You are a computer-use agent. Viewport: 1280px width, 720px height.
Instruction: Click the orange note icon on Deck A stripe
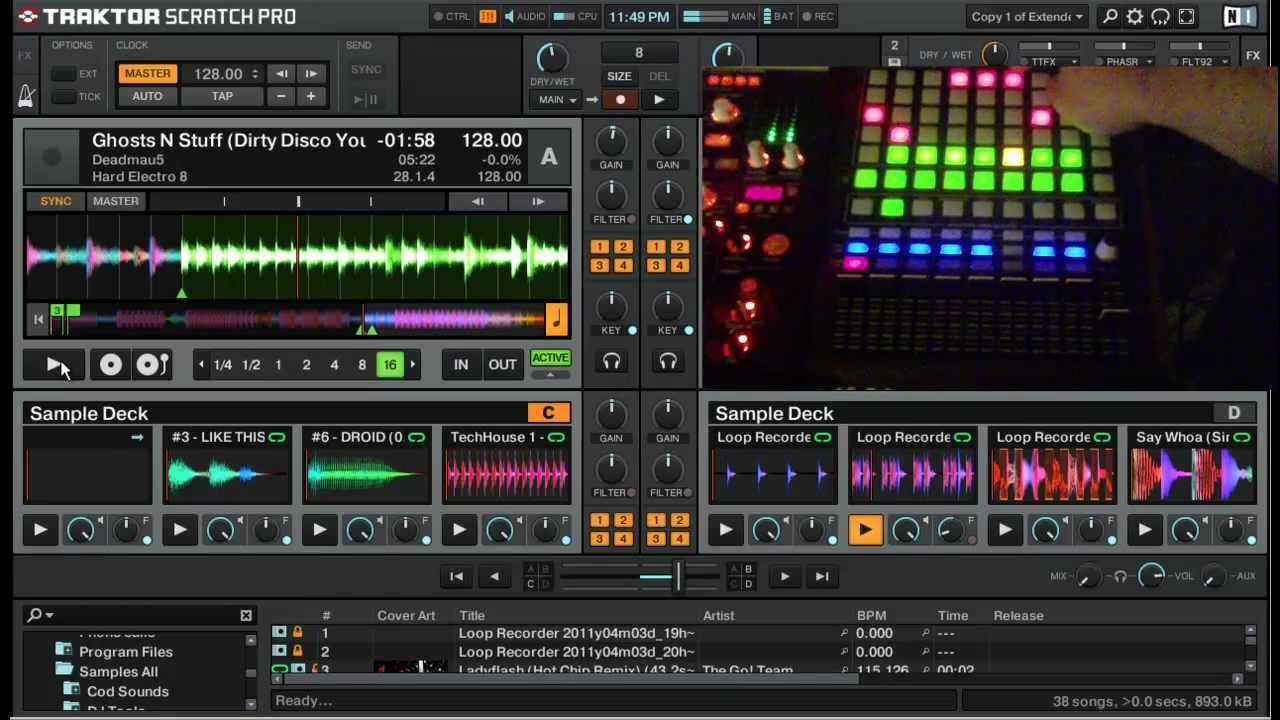tap(556, 319)
